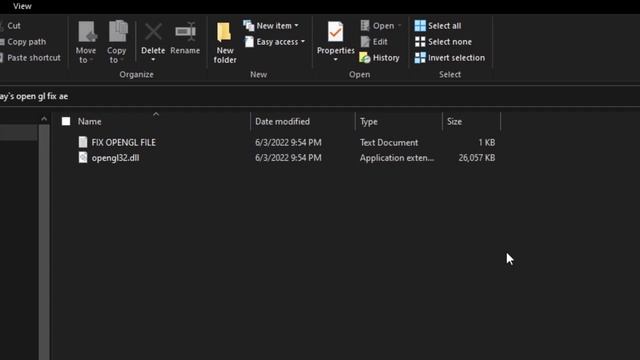This screenshot has width=640, height=360.
Task: Sort by the Name column header
Action: (x=89, y=122)
